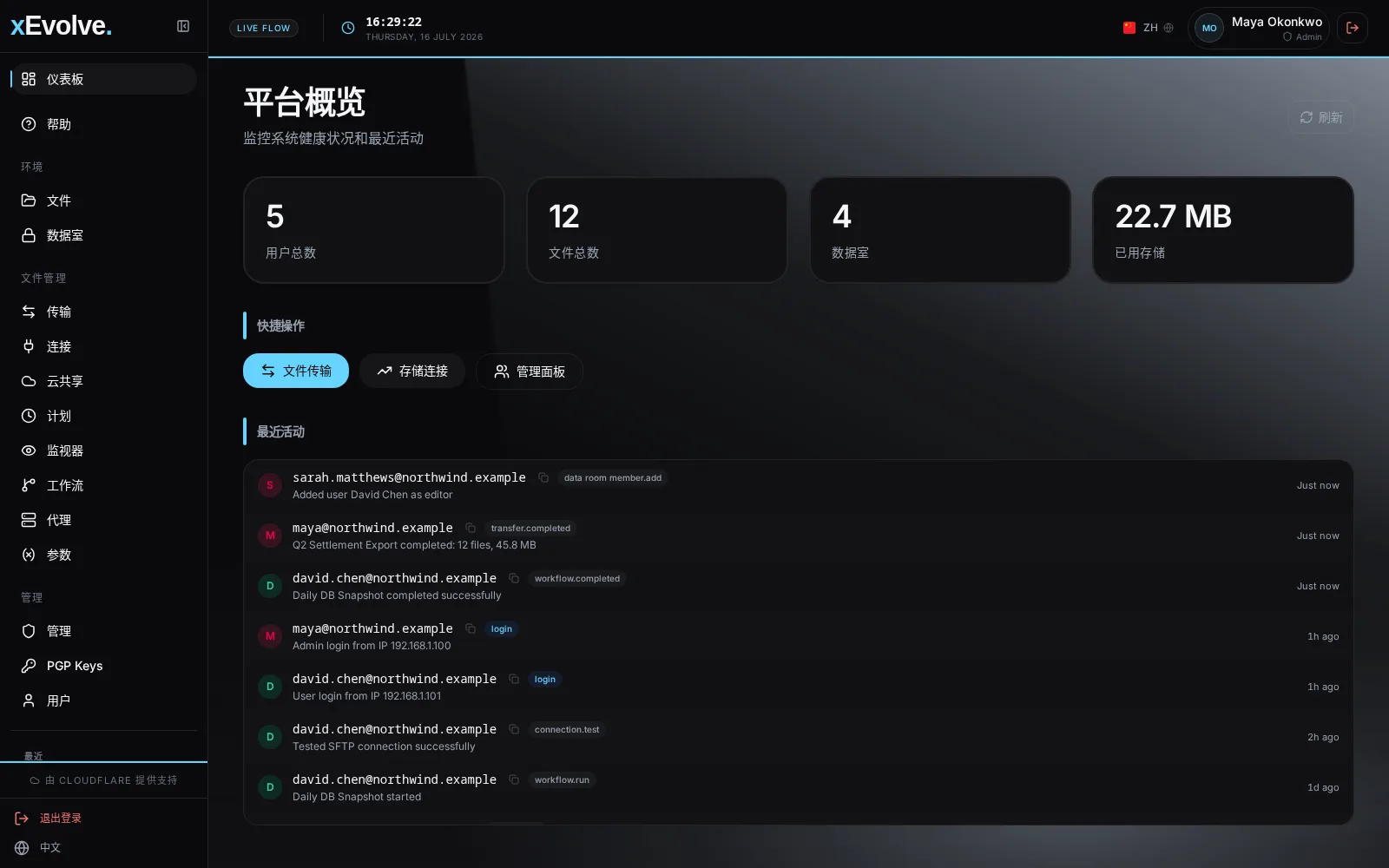Click the workflow.completed tag
The width and height of the screenshot is (1389, 868).
pyautogui.click(x=577, y=578)
